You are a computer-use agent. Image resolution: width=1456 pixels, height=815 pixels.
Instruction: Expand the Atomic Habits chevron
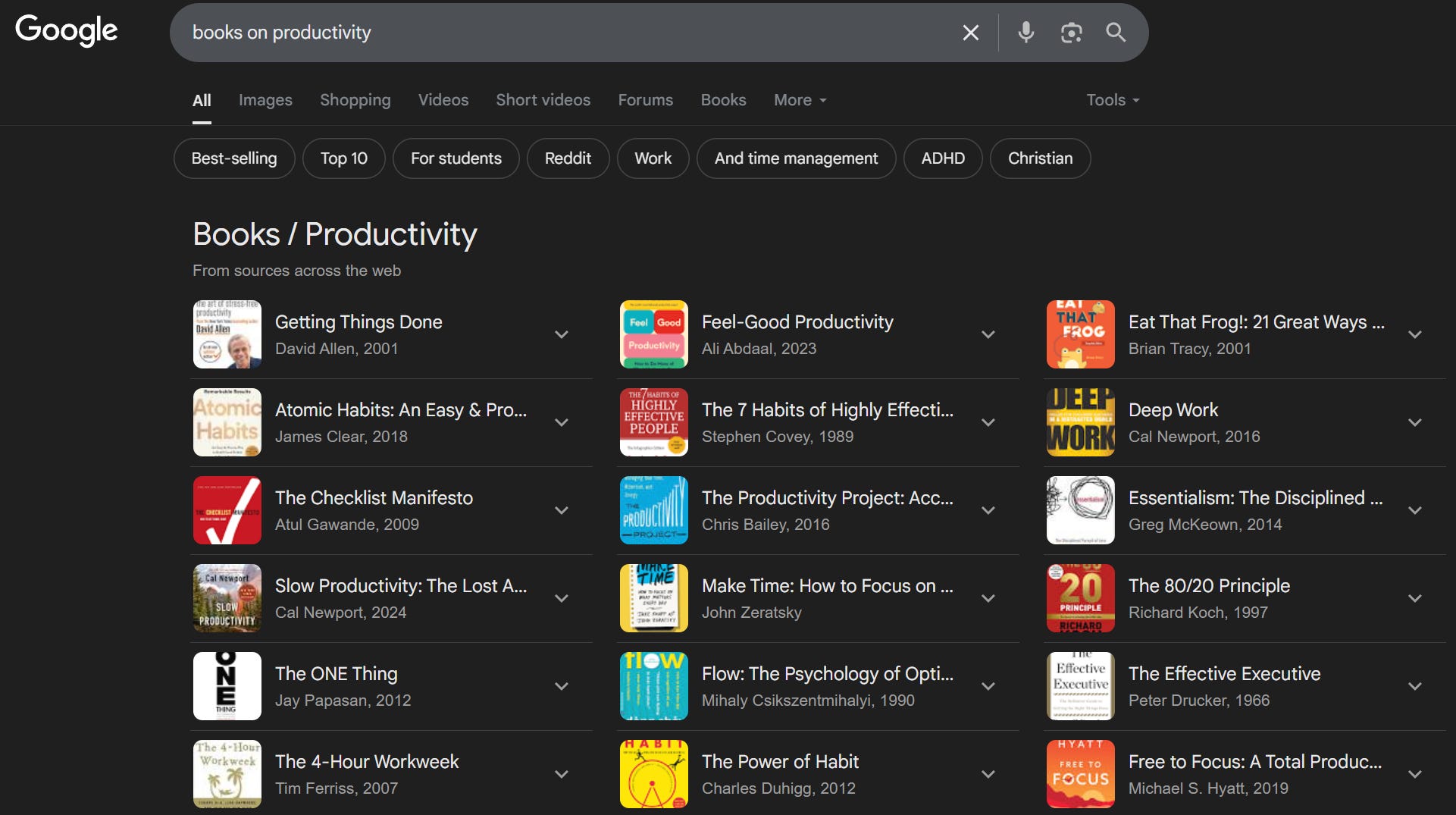tap(562, 422)
